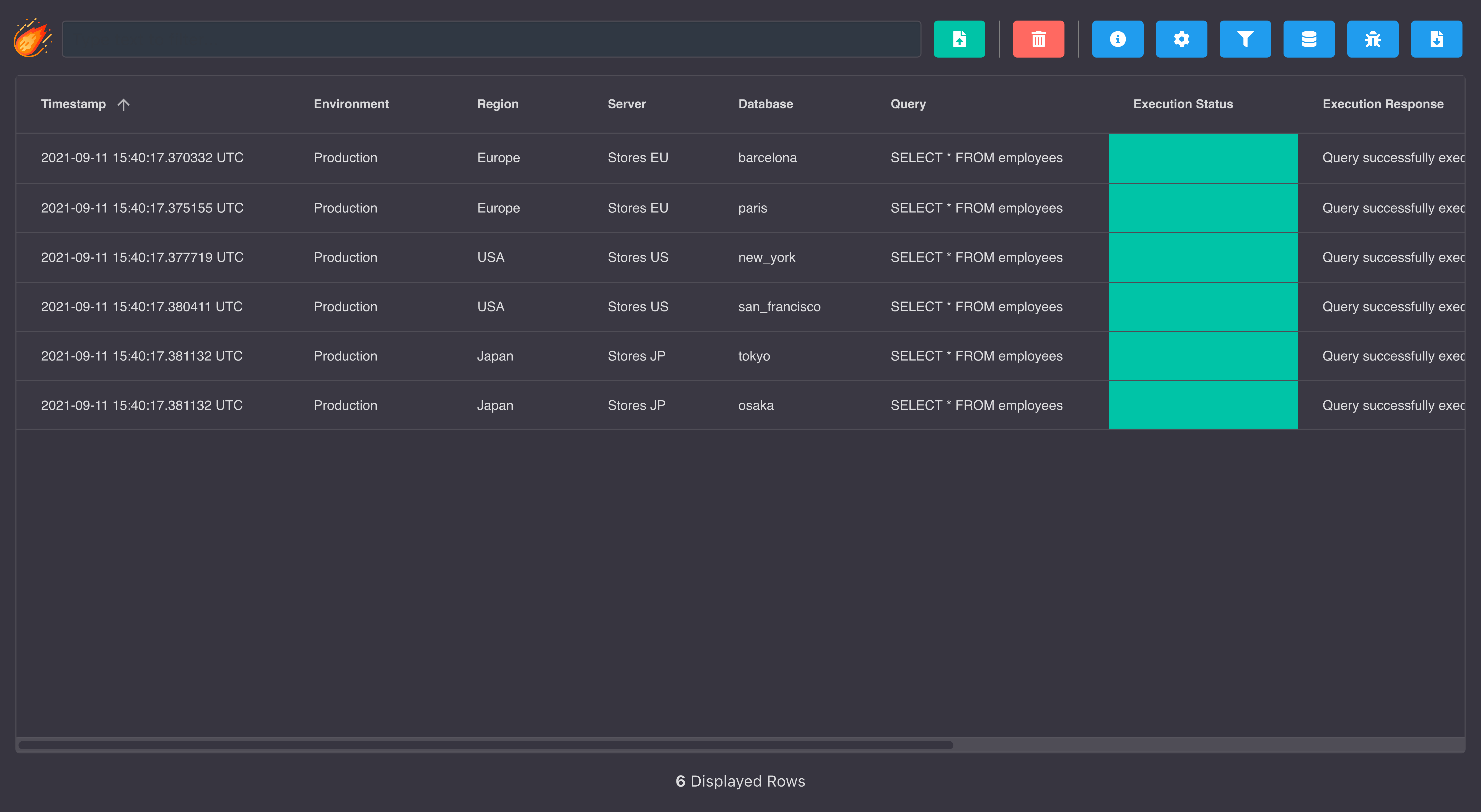Click the green status cell for paris

pos(1203,208)
